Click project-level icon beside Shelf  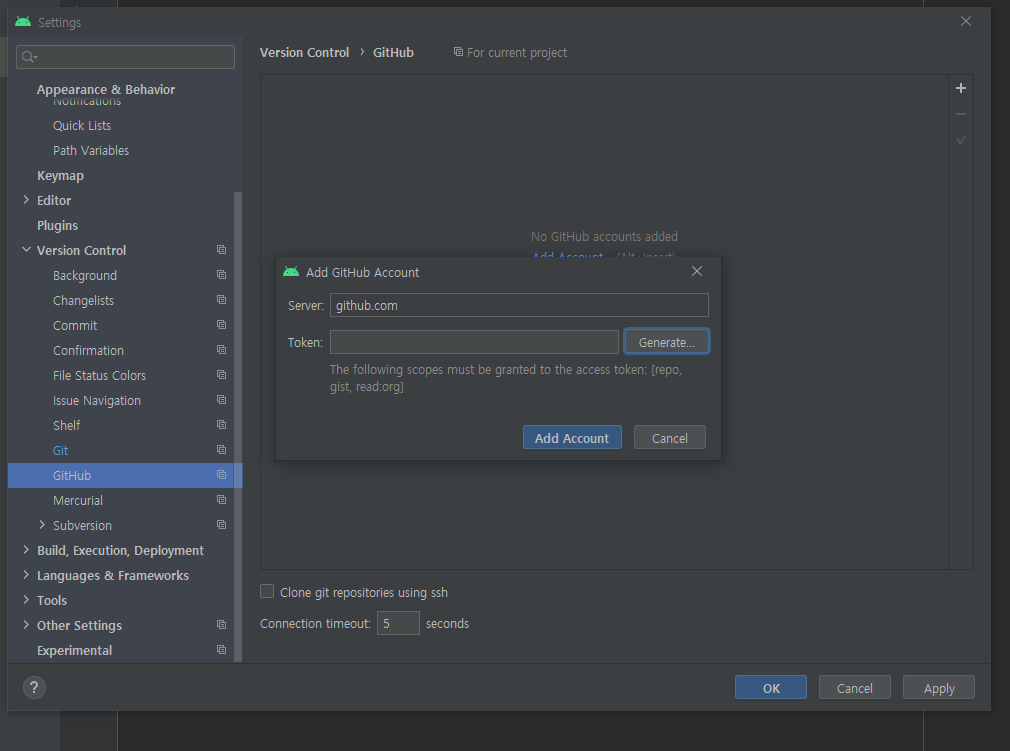point(221,425)
